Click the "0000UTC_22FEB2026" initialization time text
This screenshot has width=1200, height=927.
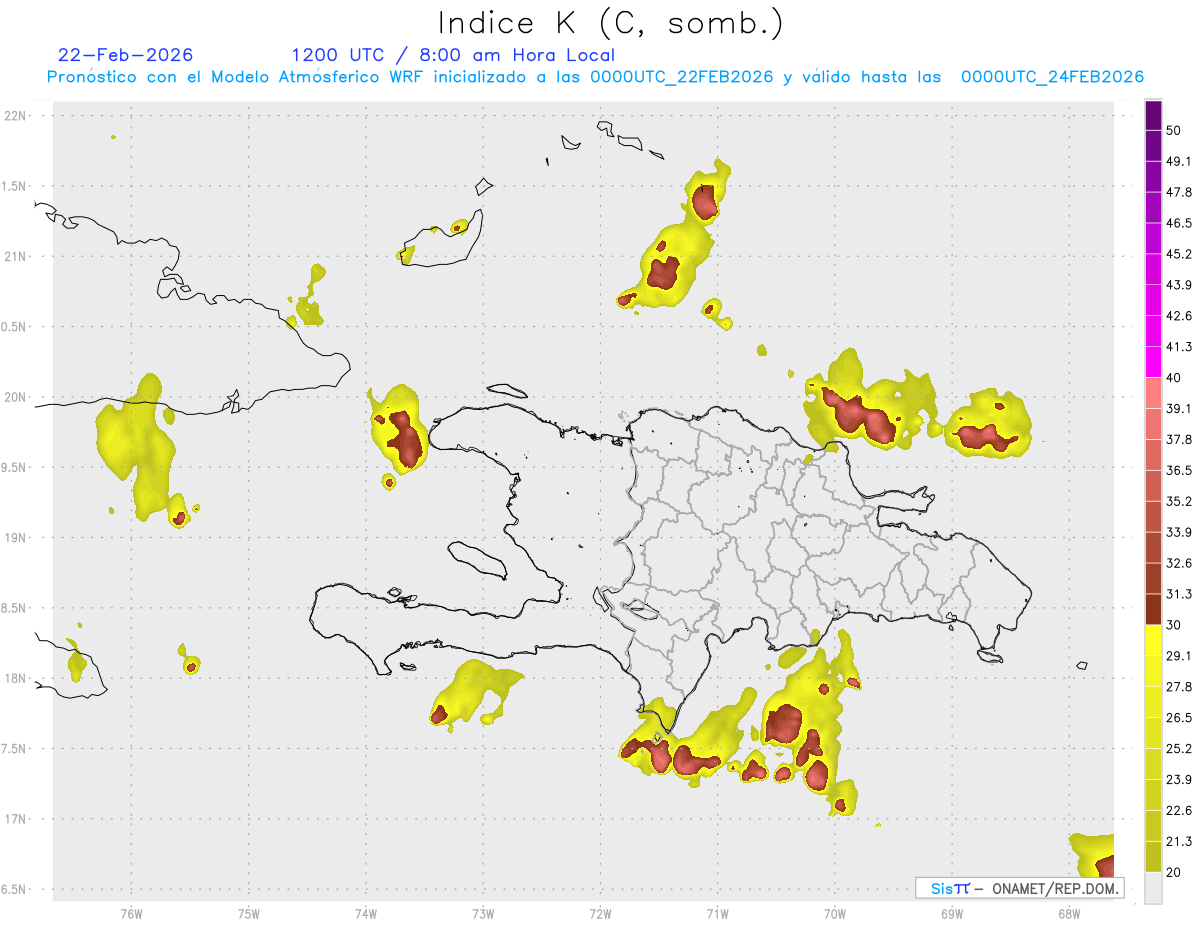682,77
